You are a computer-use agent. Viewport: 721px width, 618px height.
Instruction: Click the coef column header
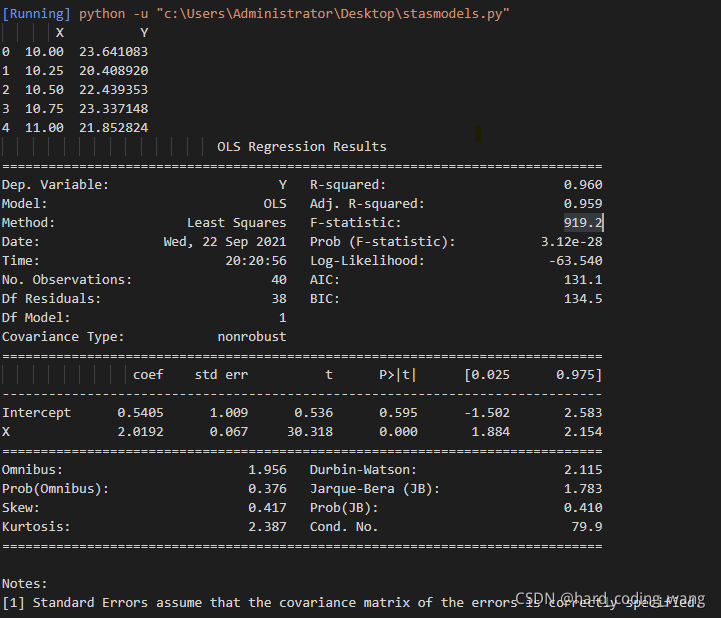[x=148, y=375]
